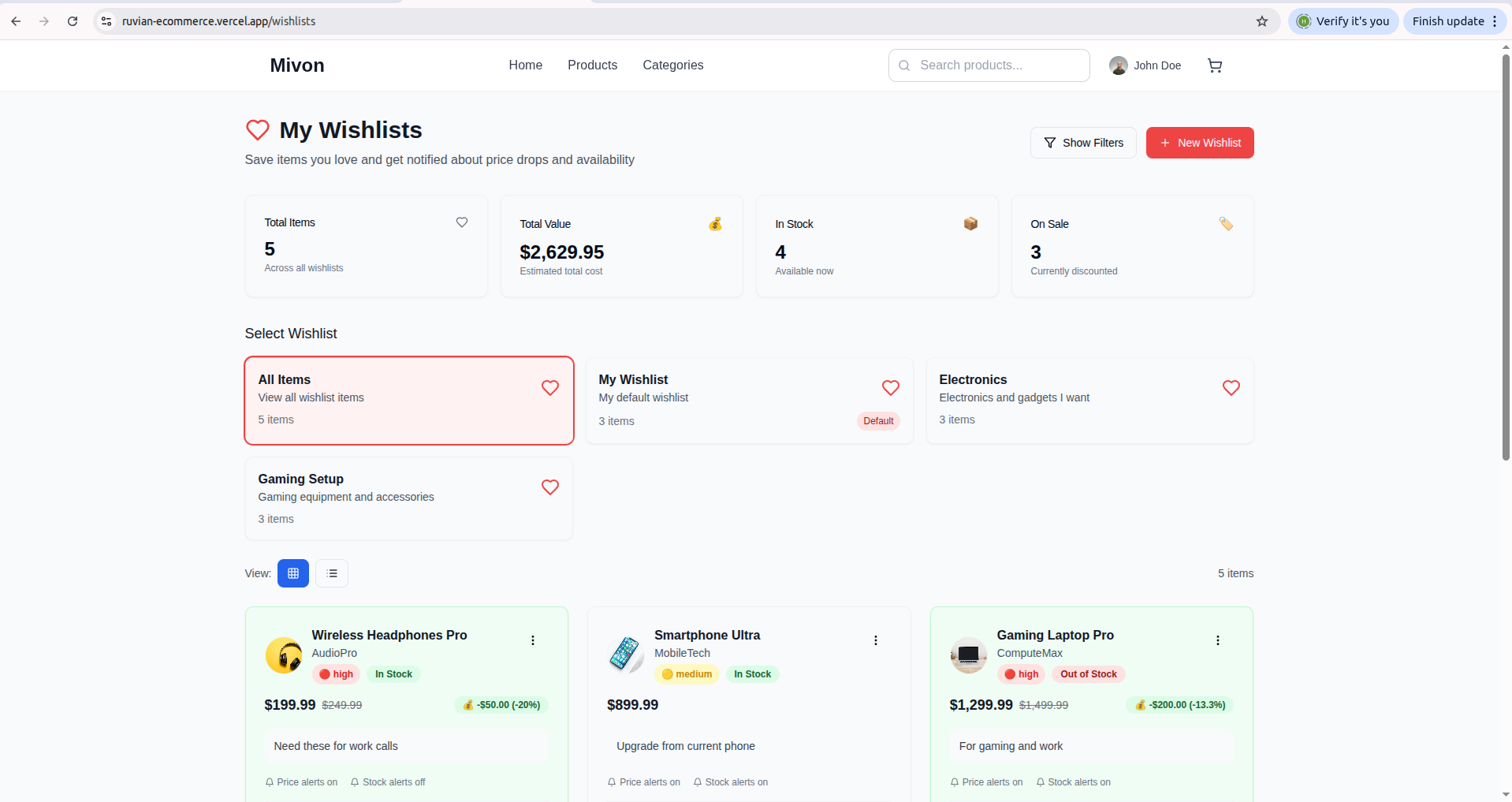This screenshot has width=1512, height=802.
Task: Toggle stock alerts for Smartphone Ultra
Action: 731,782
